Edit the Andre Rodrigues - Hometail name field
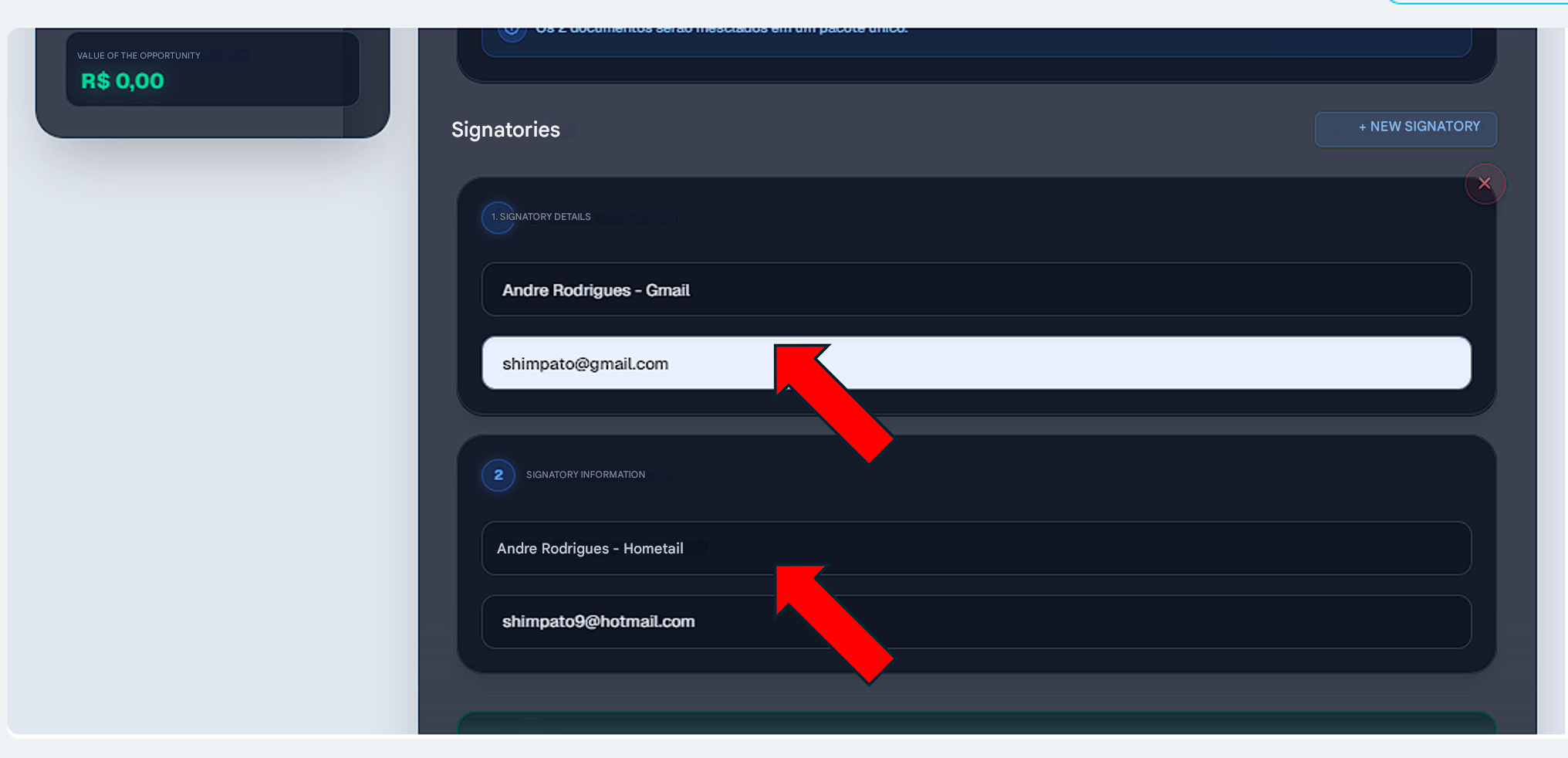 pyautogui.click(x=976, y=548)
